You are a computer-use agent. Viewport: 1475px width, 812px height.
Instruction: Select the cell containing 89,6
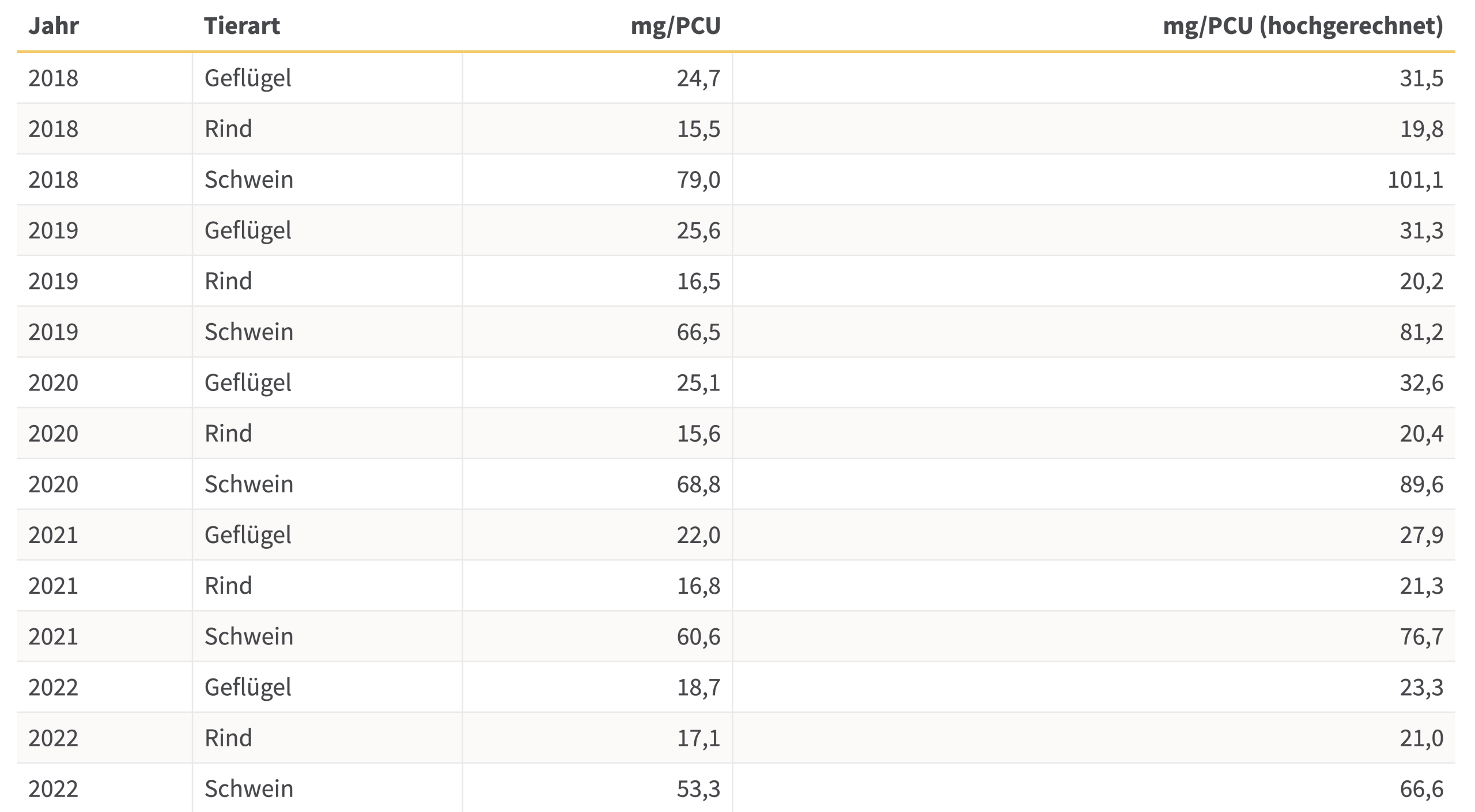pos(1421,484)
